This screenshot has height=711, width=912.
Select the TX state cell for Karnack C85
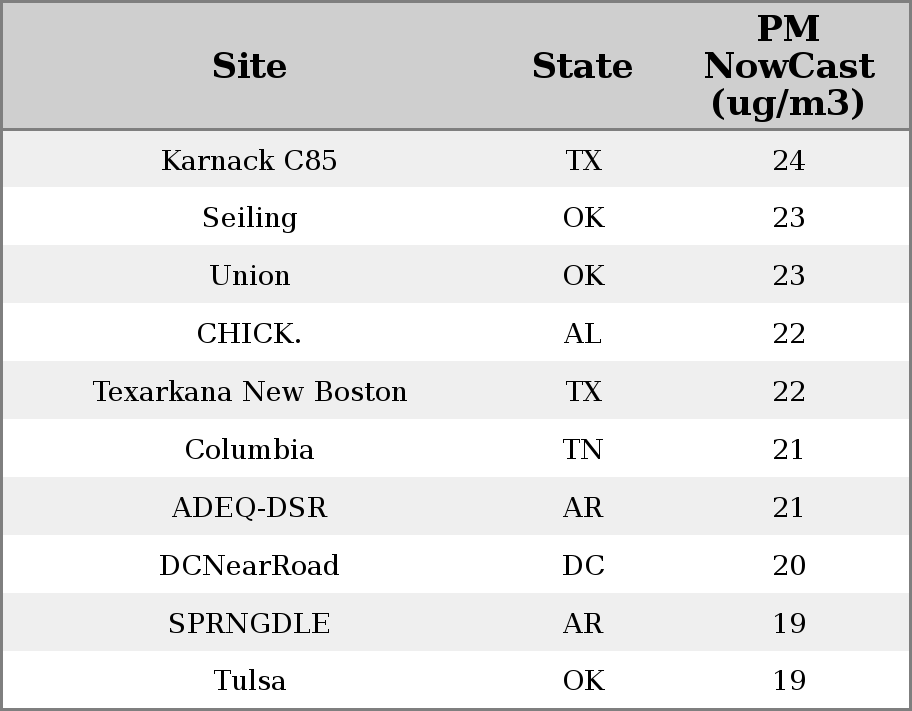(x=583, y=160)
